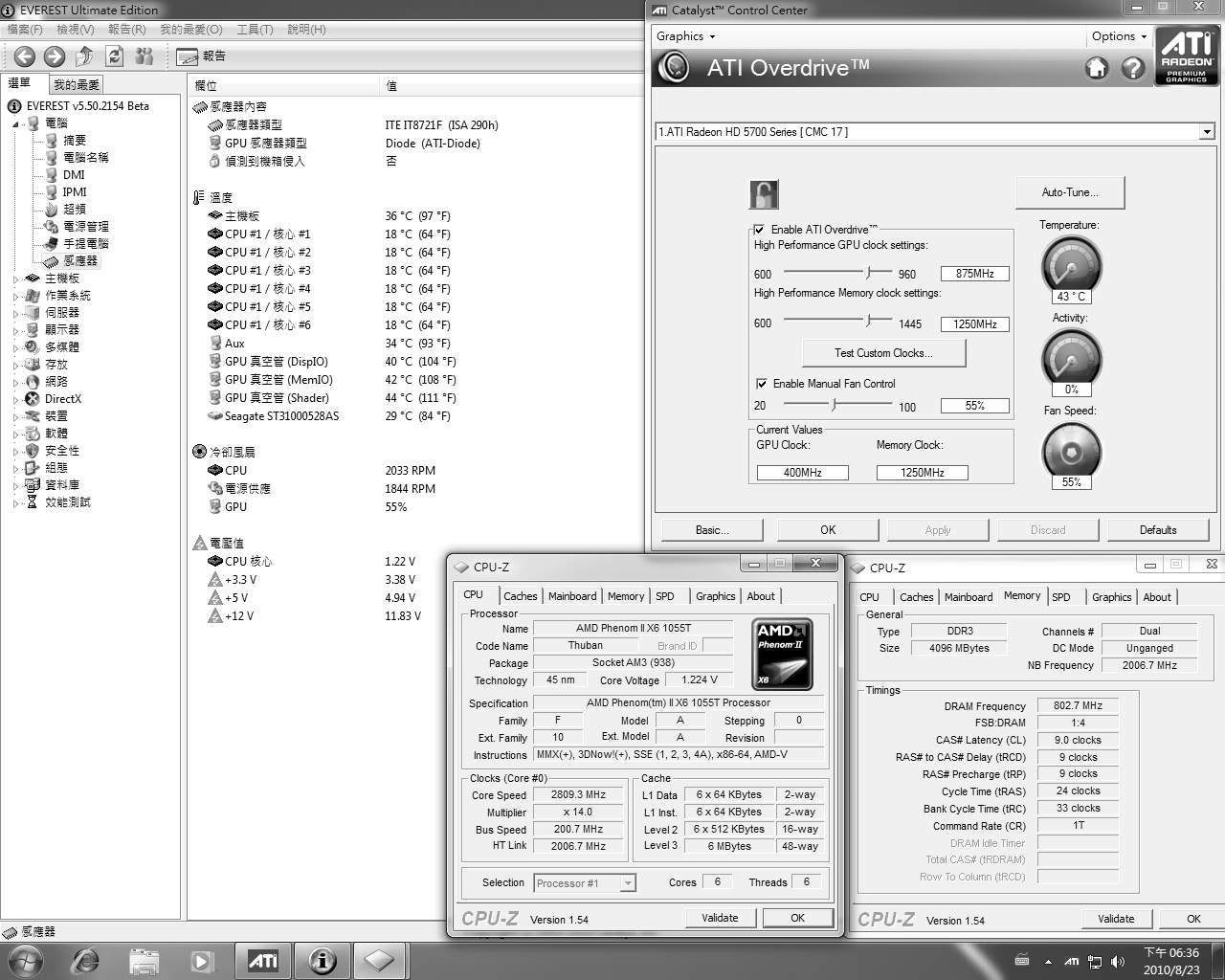Select 摘要 in the EVEREST tree
The width and height of the screenshot is (1225, 980).
click(75, 140)
